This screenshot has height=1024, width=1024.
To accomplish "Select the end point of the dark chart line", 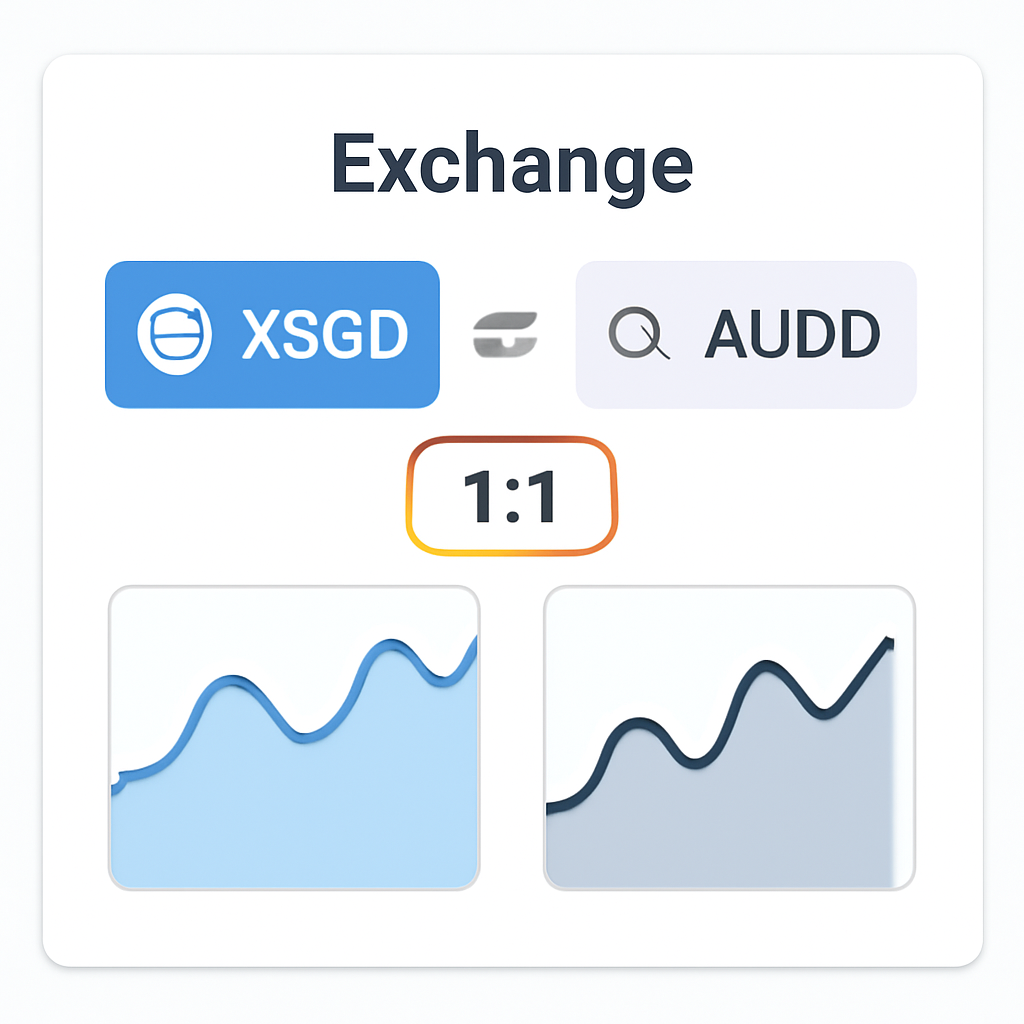I will [888, 640].
